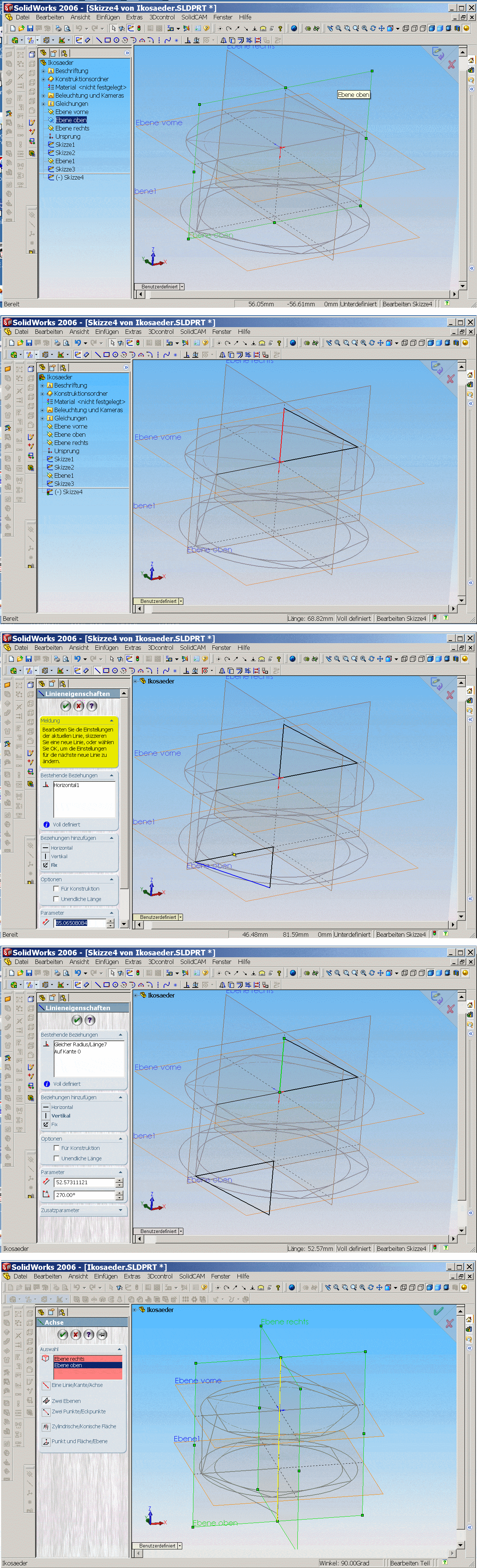The width and height of the screenshot is (477, 1568).
Task: Expand Gleichungen node in Ebene oben tooltip window
Action: [43, 104]
